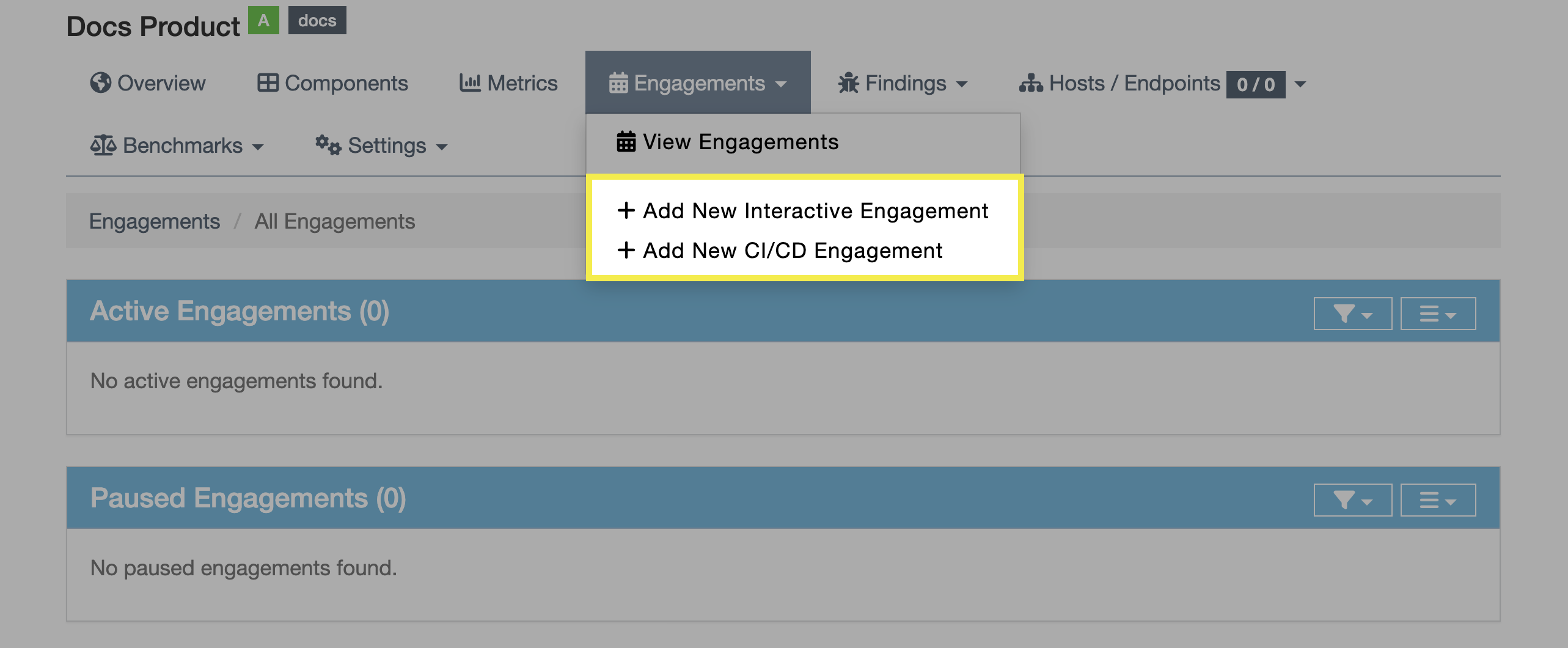Viewport: 1568px width, 648px height.
Task: Click the Hosts / Endpoints sitemap icon
Action: tap(1031, 83)
